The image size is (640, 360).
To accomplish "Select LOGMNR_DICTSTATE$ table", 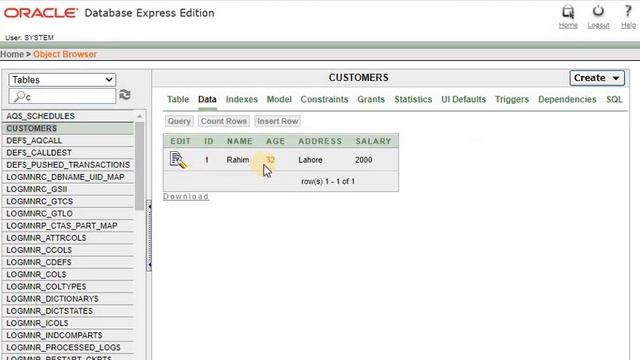I will coord(68,311).
